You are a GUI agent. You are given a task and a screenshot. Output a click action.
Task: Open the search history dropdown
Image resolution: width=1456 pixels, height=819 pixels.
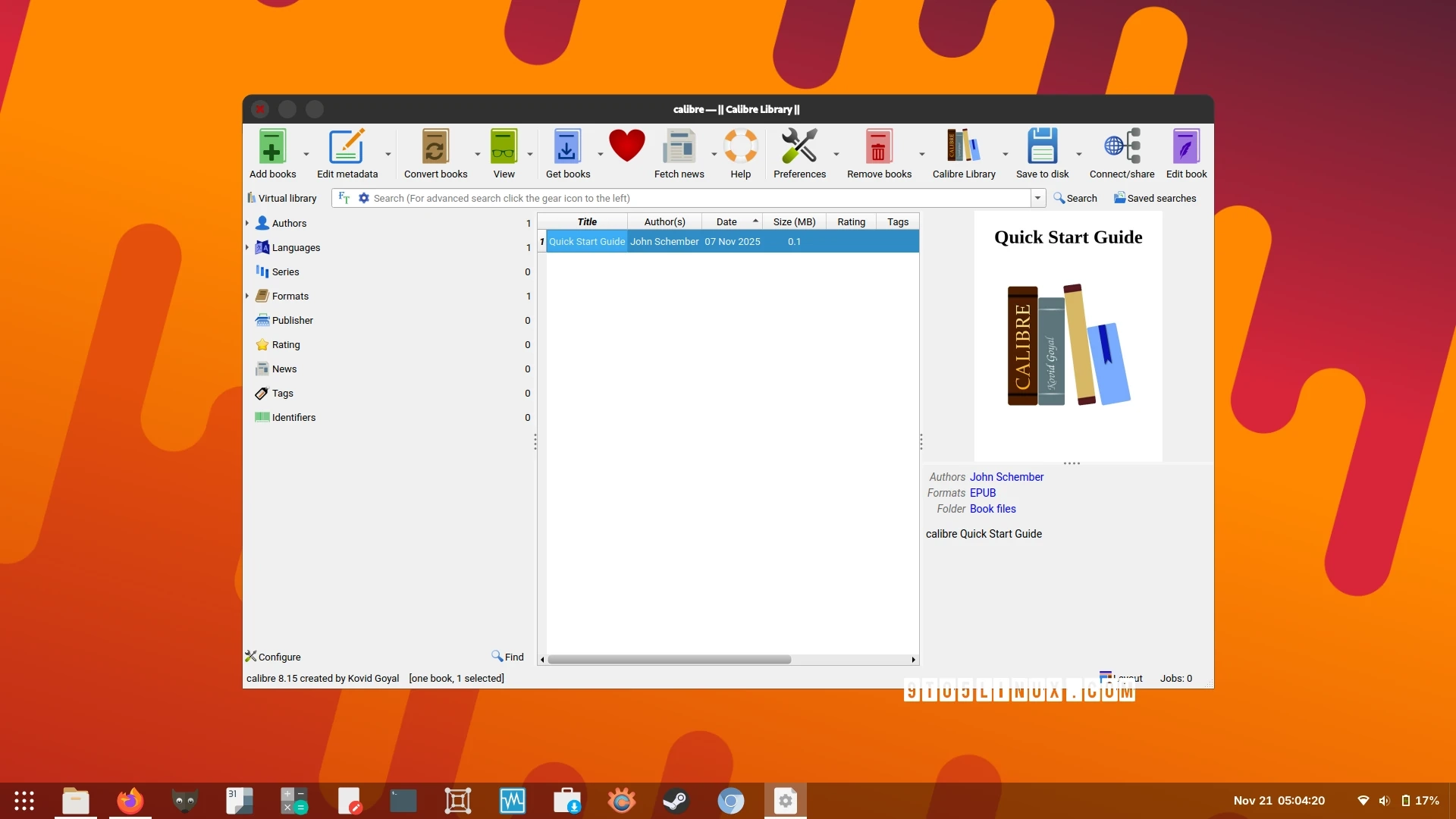pos(1037,198)
